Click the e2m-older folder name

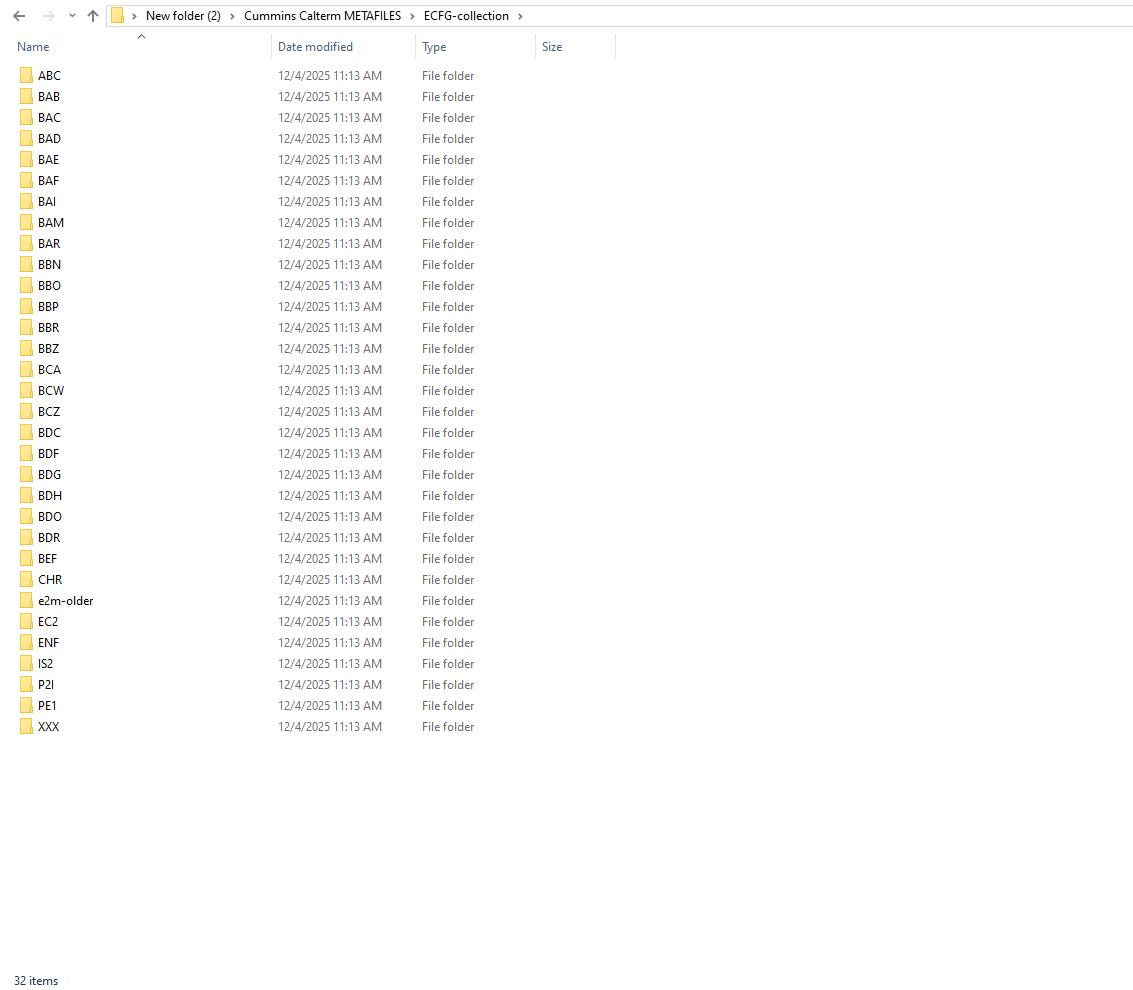point(66,601)
